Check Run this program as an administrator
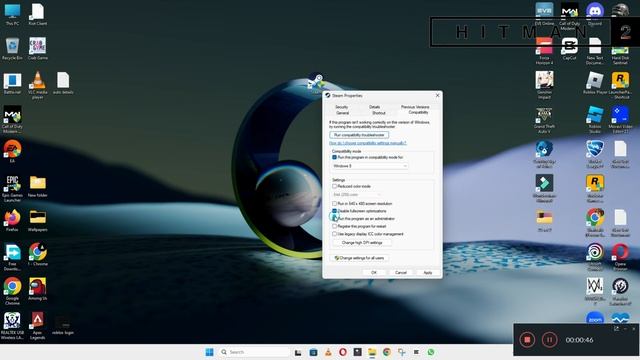The height and width of the screenshot is (360, 640). click(x=334, y=218)
